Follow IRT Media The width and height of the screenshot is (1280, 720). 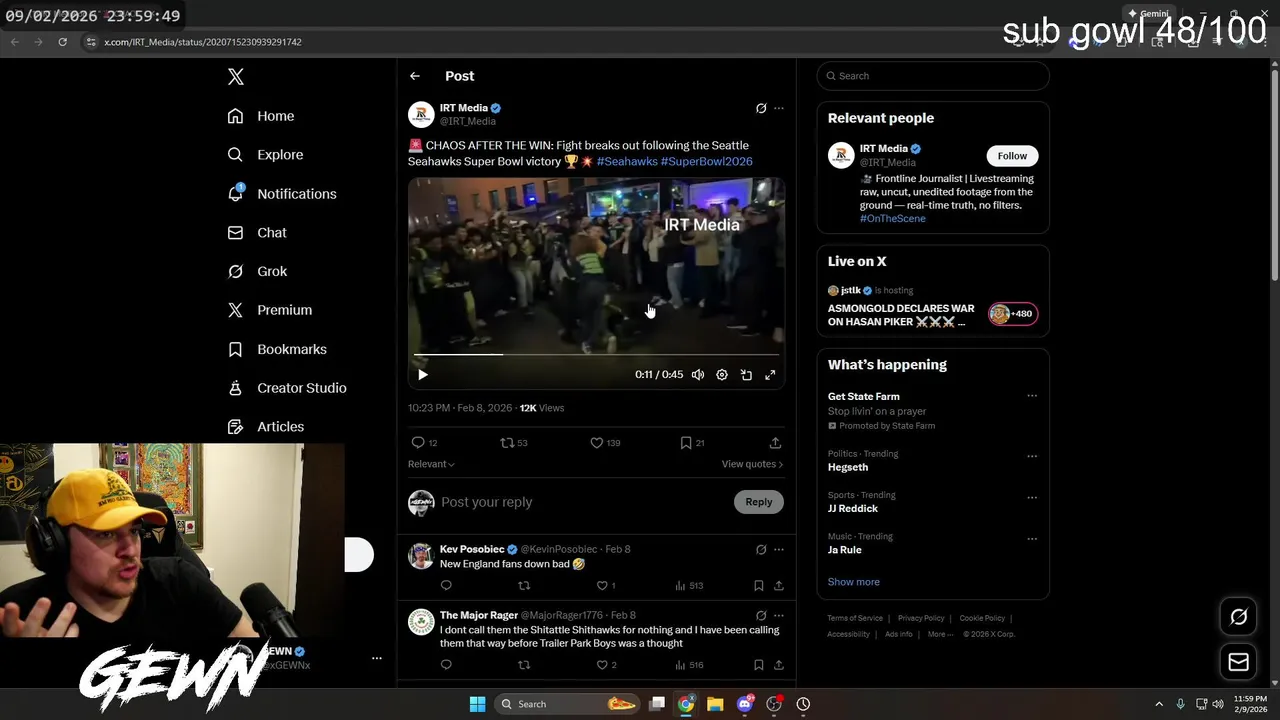pos(1012,156)
